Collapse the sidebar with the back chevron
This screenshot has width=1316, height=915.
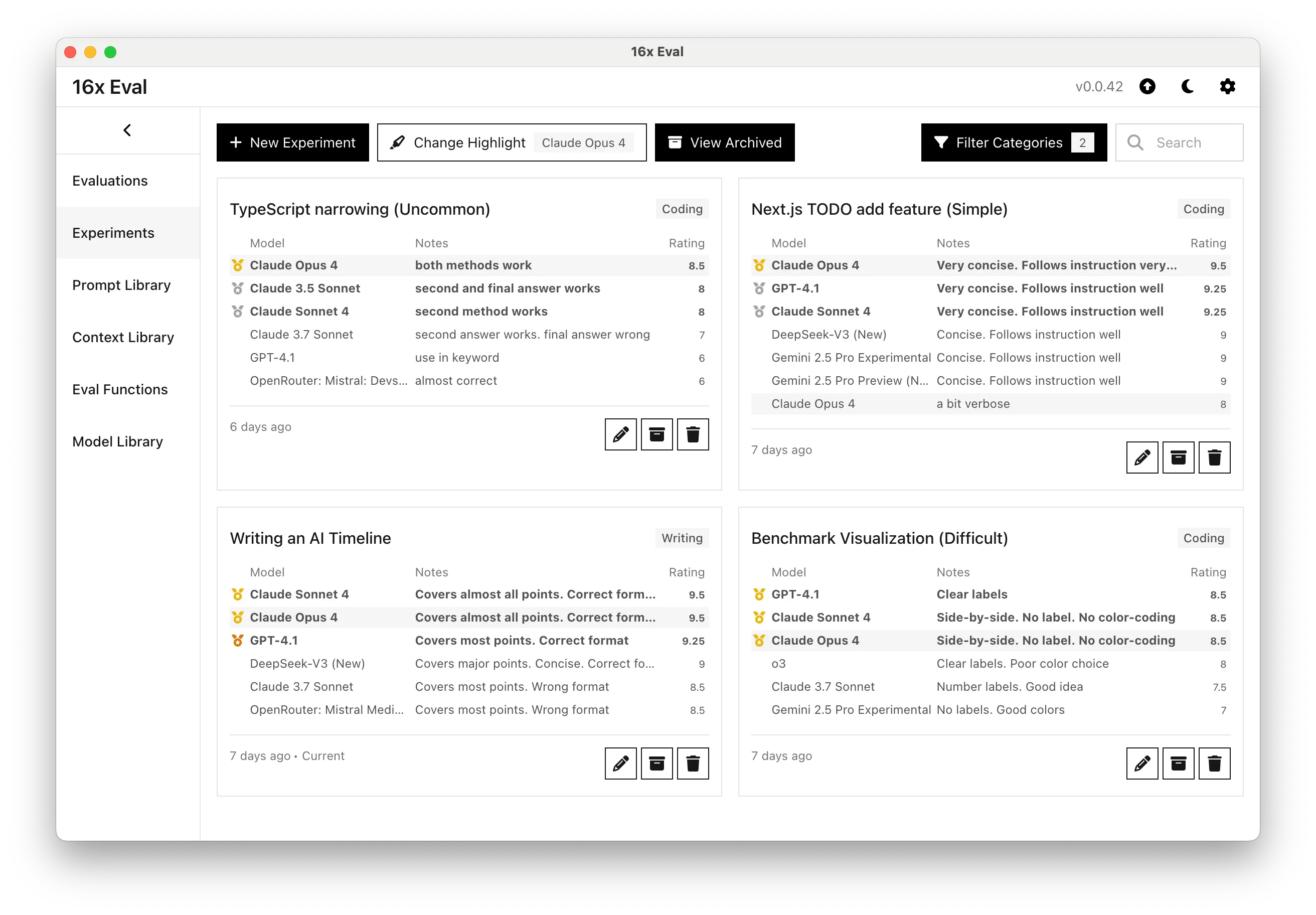click(x=127, y=130)
